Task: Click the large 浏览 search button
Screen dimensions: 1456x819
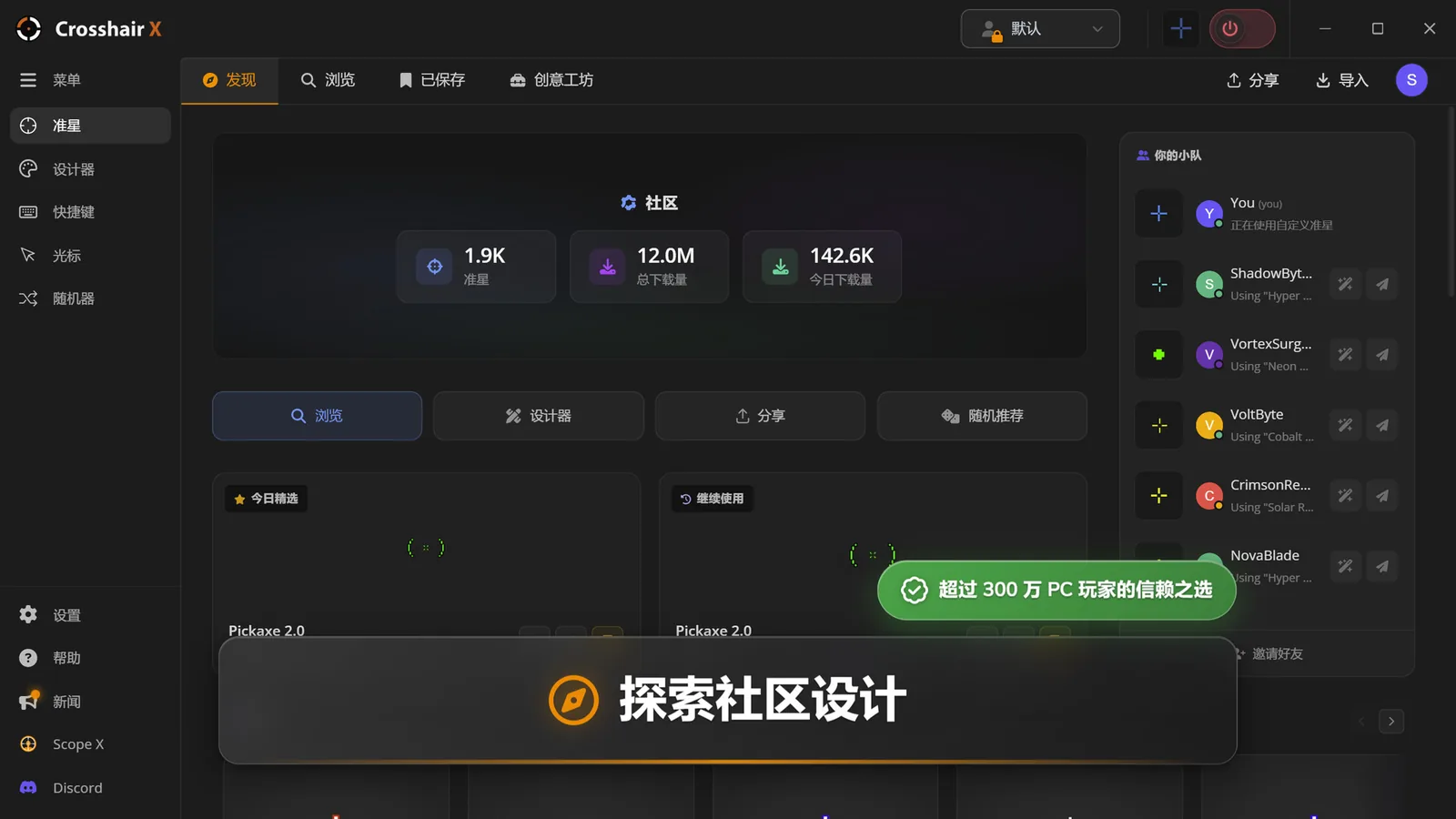Action: point(317,416)
